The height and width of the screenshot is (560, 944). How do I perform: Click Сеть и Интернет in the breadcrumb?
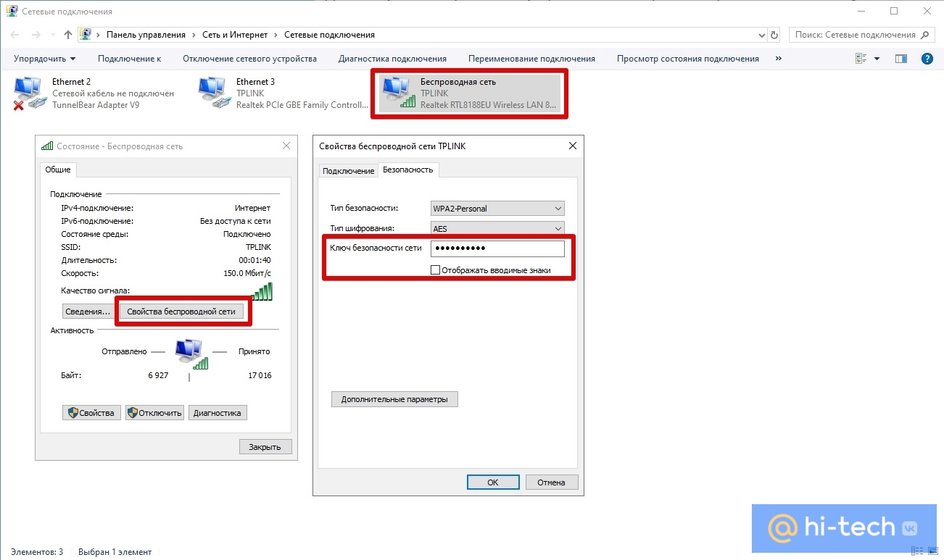235,35
